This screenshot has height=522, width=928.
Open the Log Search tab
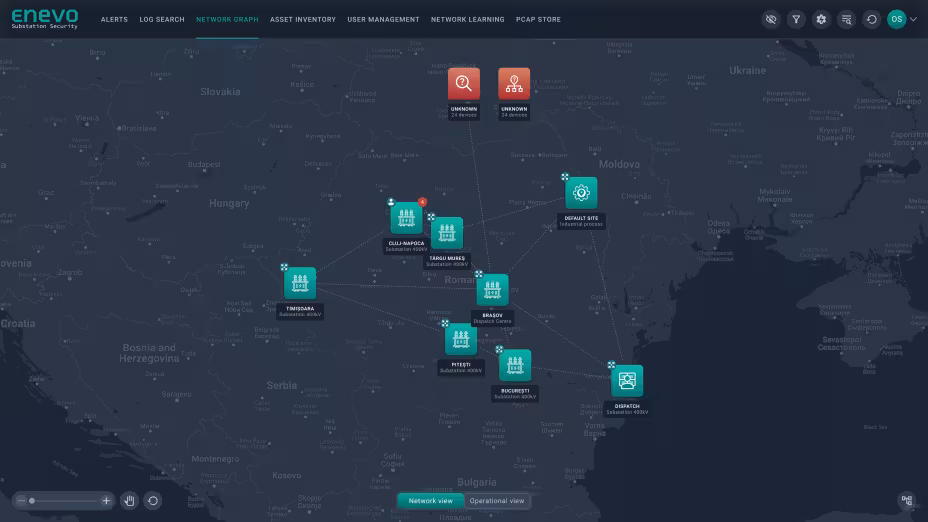[162, 20]
